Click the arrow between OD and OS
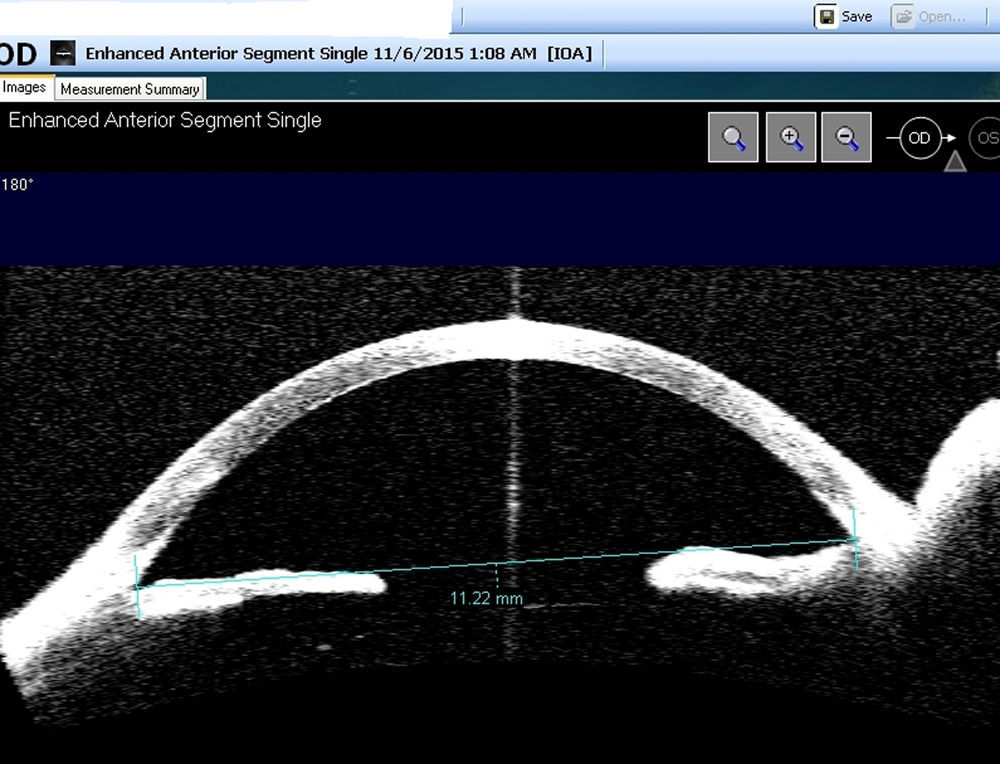This screenshot has width=1000, height=764. click(x=950, y=138)
